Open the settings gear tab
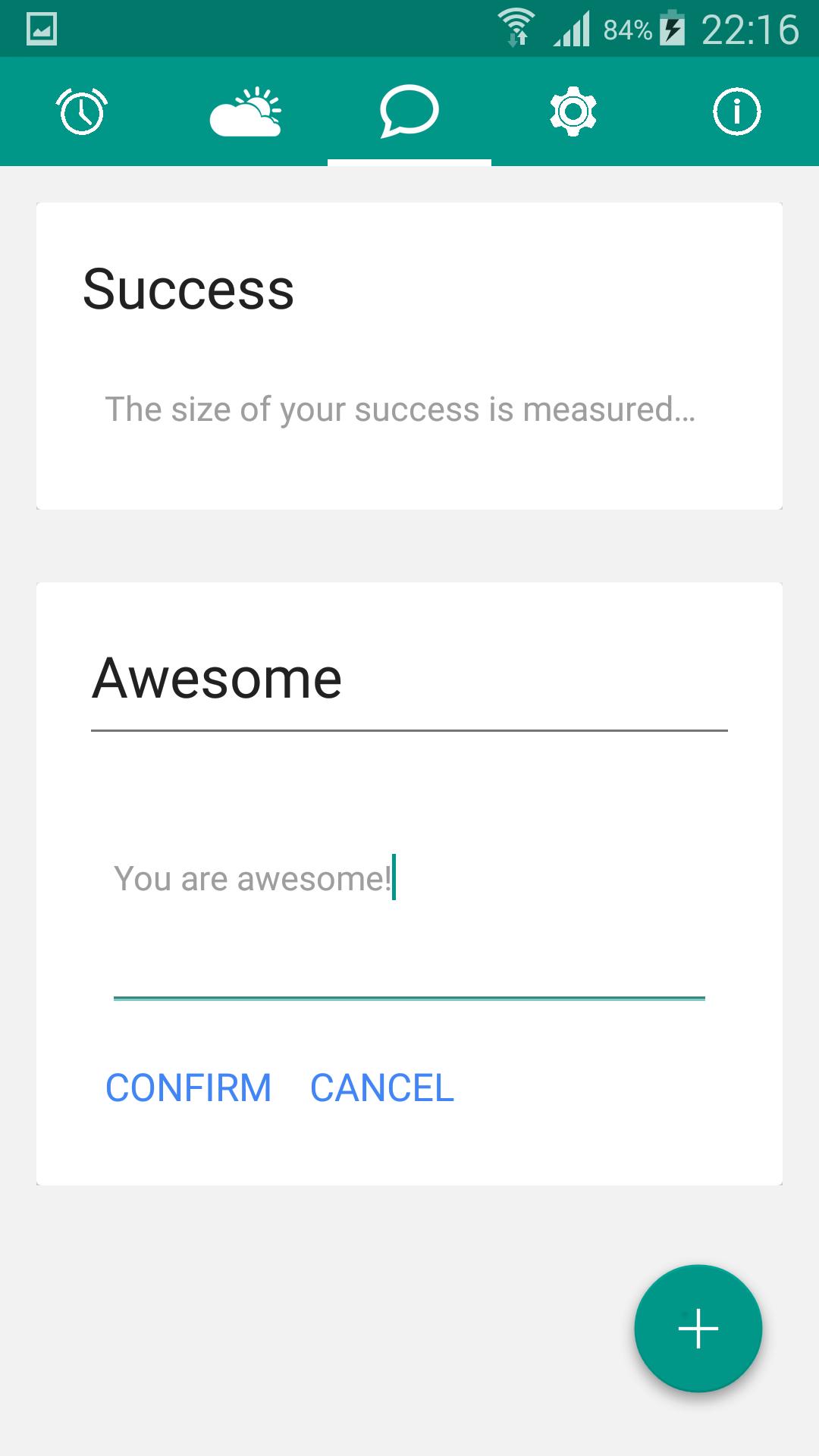 (573, 111)
